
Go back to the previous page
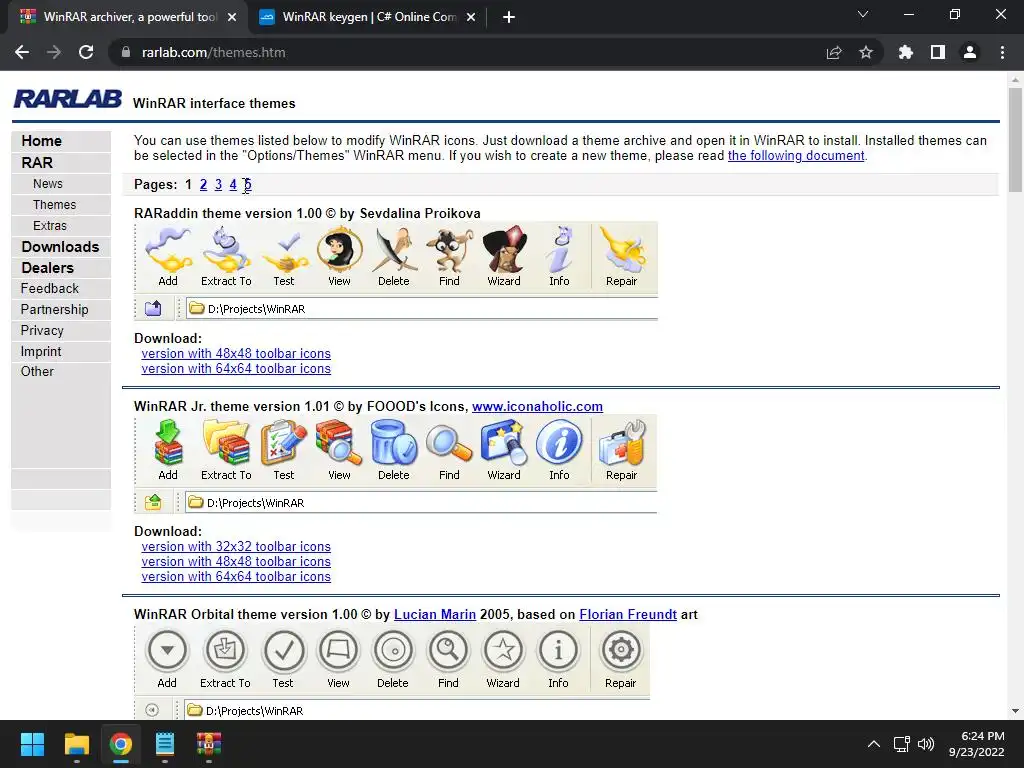tap(22, 52)
